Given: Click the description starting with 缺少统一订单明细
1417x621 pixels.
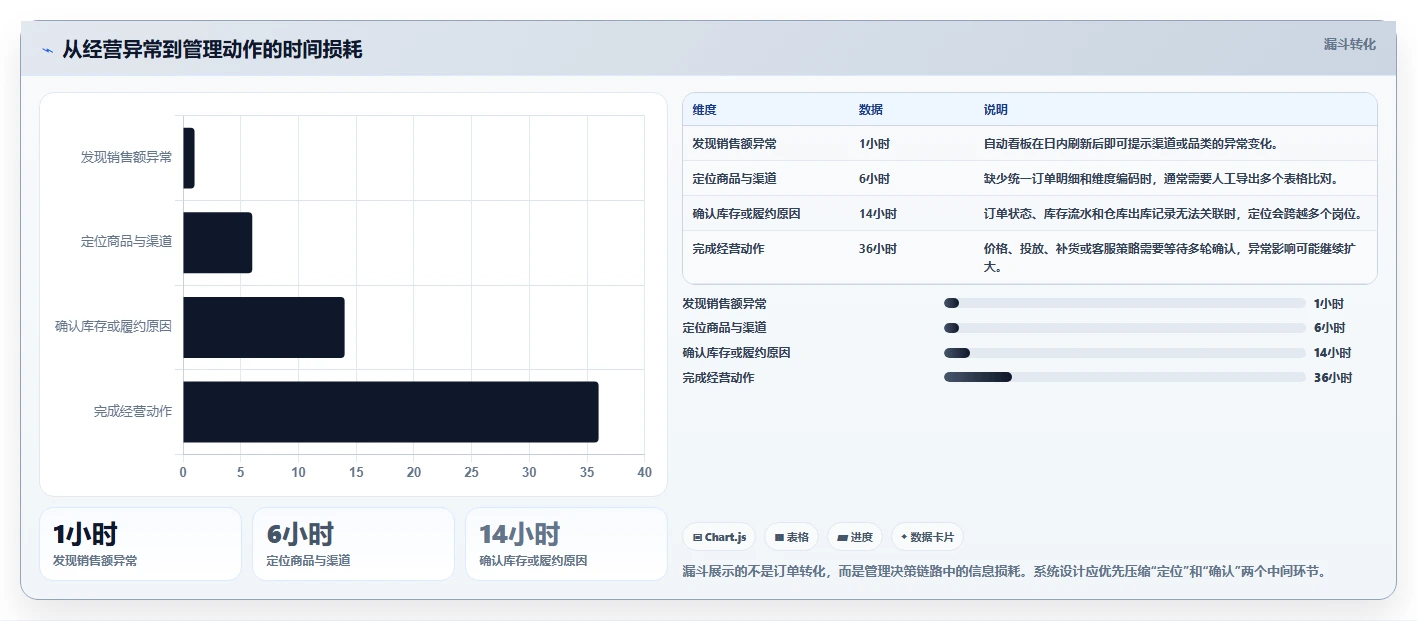Looking at the screenshot, I should point(1161,179).
